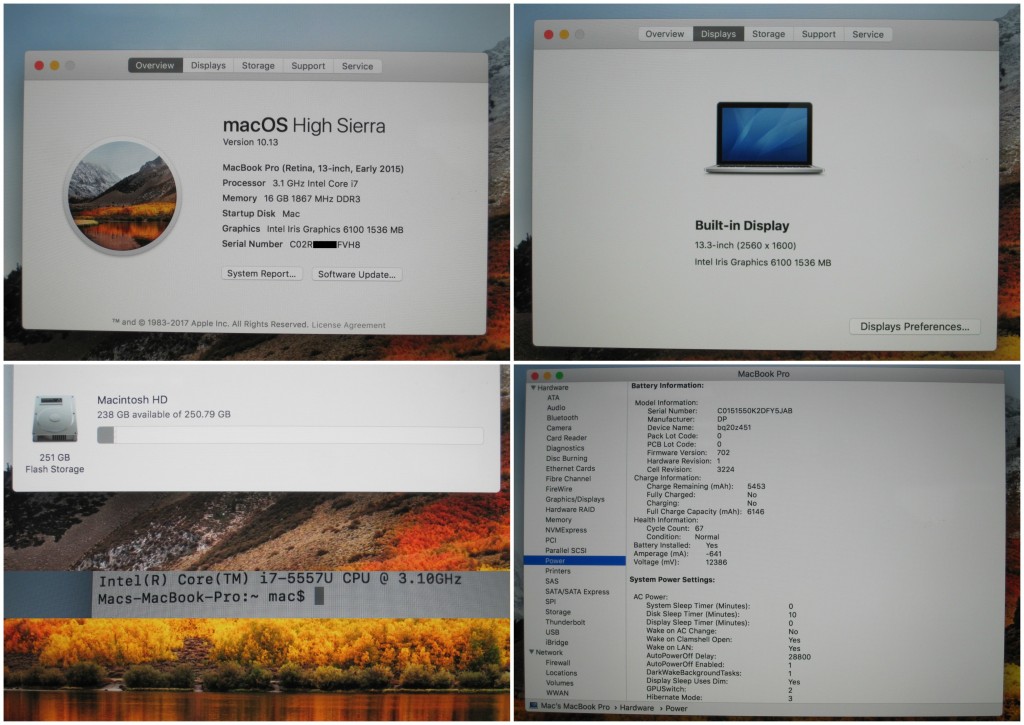Click "Mac's MacBook Pro" in the path bar
Screen dimensions: 1024x725
click(x=575, y=707)
